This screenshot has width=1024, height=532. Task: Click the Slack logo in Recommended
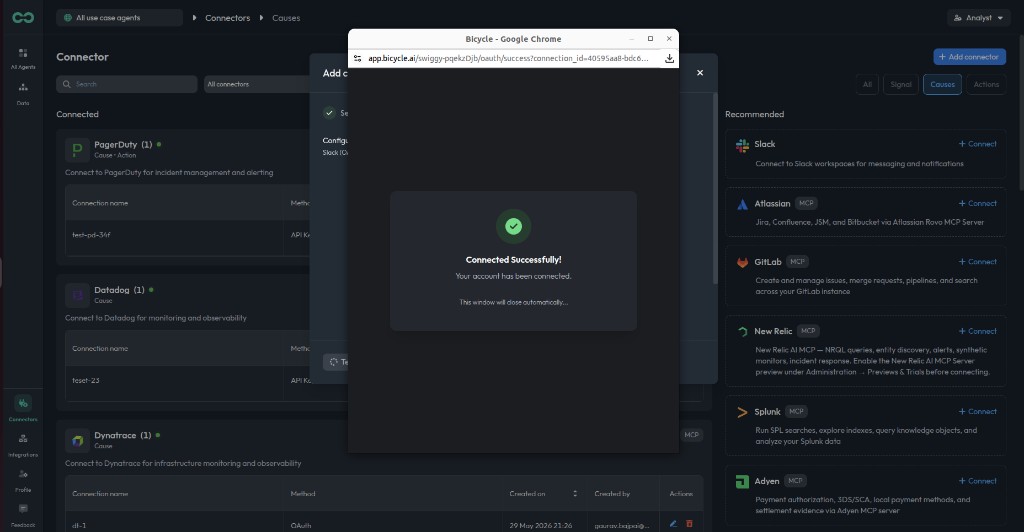point(742,145)
